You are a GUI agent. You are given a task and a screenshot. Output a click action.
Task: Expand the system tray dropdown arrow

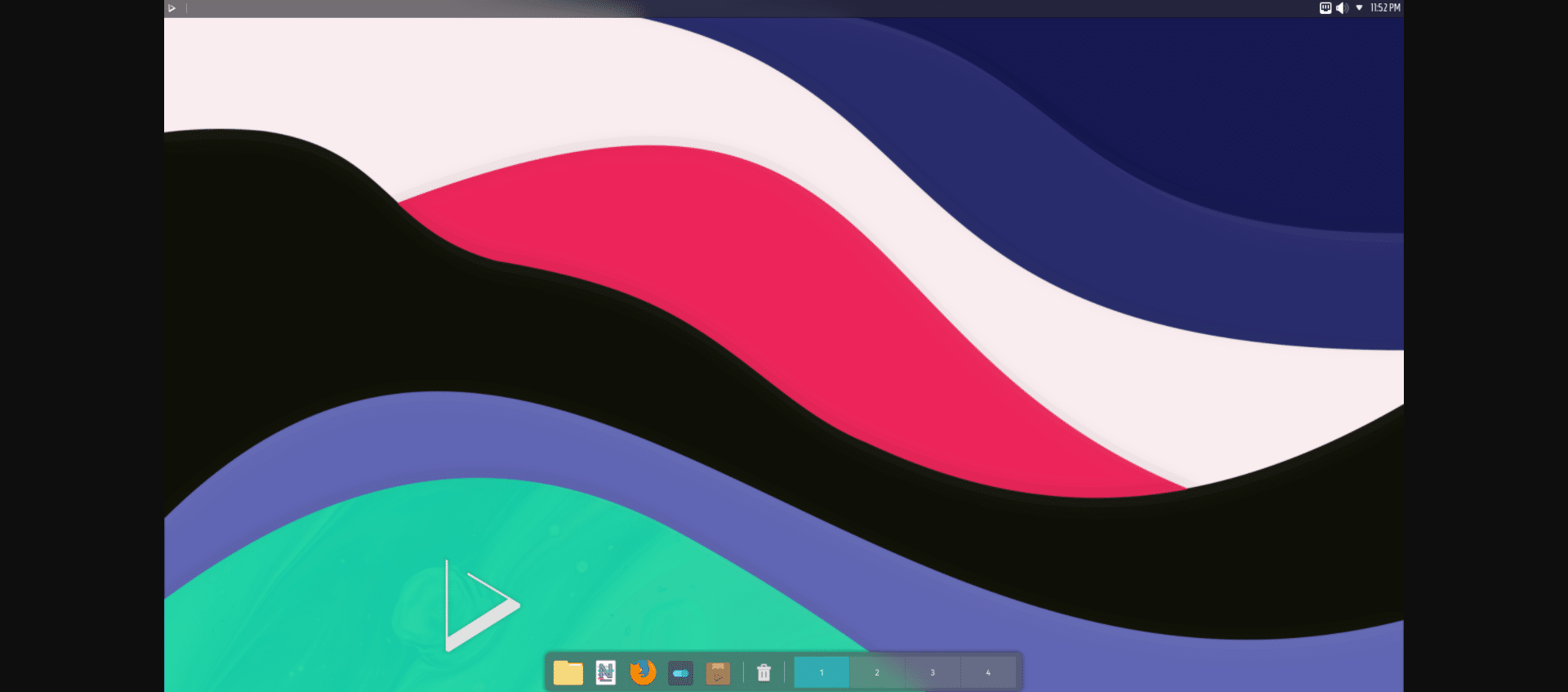tap(1359, 8)
